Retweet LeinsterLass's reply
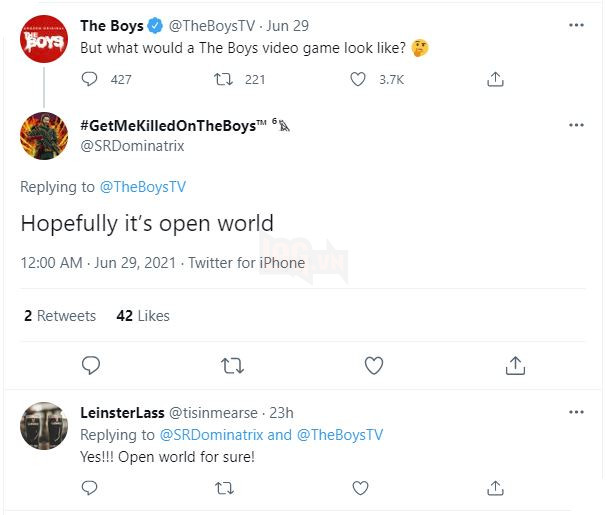Viewport: 607px width, 515px height. (225, 489)
